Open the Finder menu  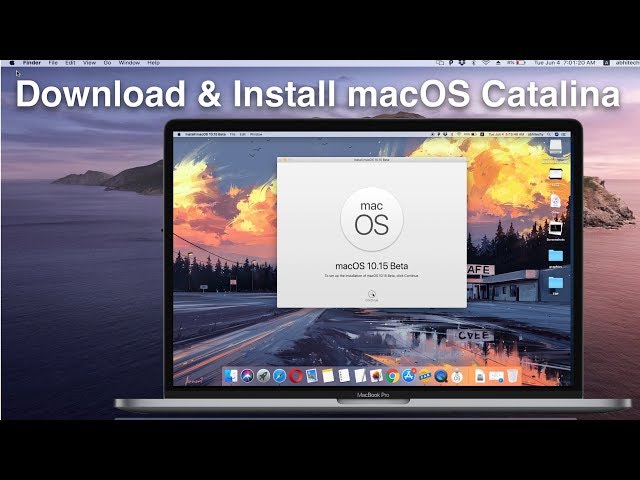pyautogui.click(x=32, y=63)
